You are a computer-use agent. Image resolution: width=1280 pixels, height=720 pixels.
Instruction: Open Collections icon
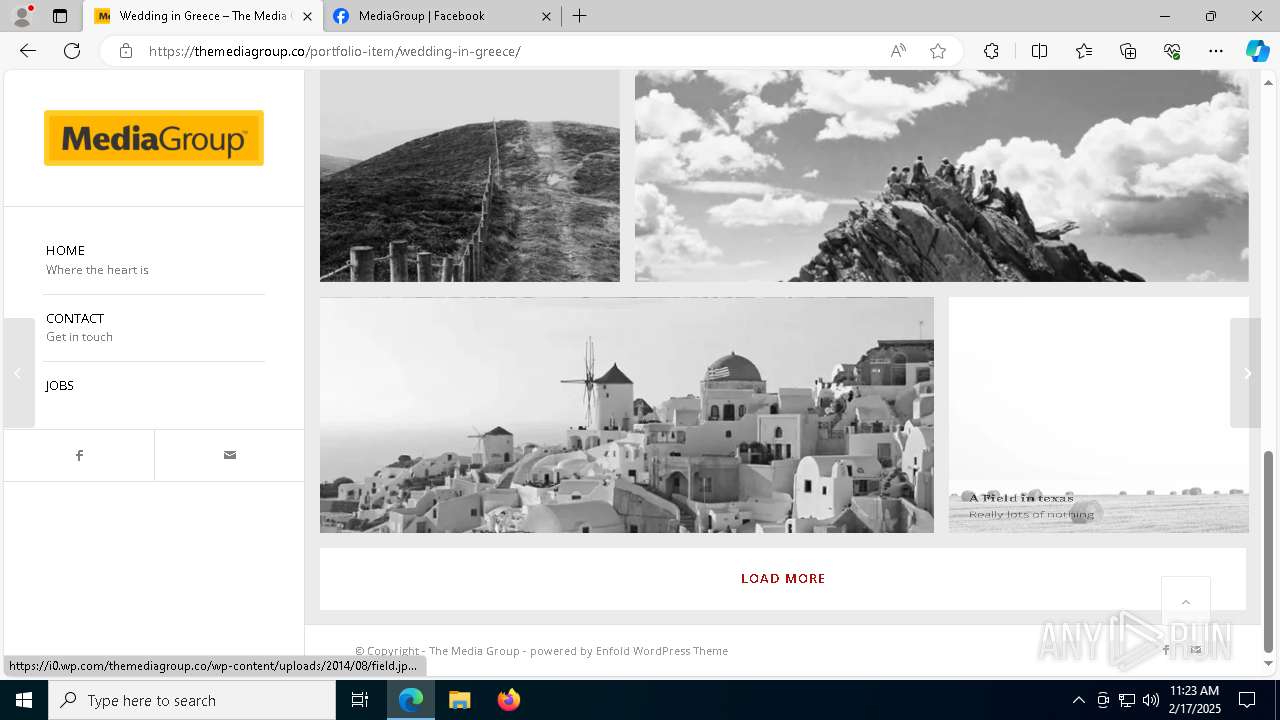coord(1128,51)
